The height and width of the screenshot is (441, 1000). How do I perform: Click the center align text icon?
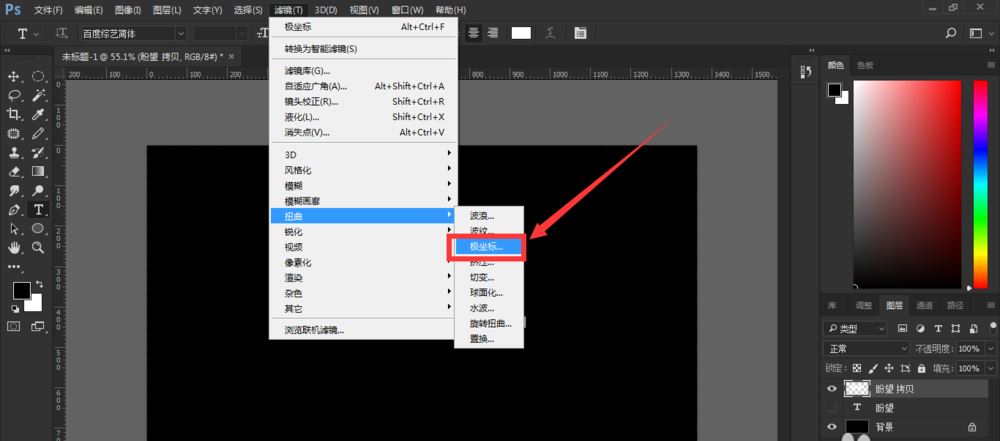click(x=473, y=33)
